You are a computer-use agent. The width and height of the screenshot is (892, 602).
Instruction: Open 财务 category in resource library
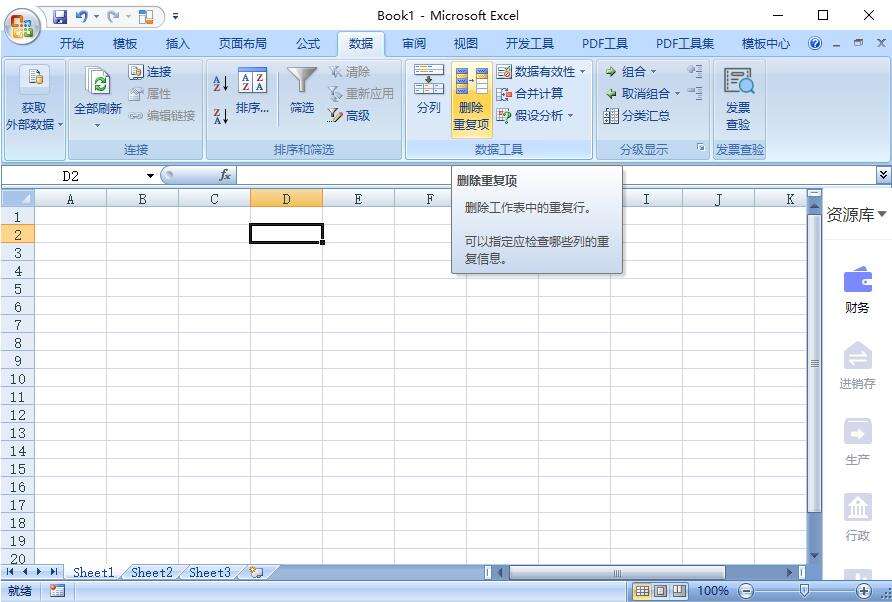click(x=857, y=291)
